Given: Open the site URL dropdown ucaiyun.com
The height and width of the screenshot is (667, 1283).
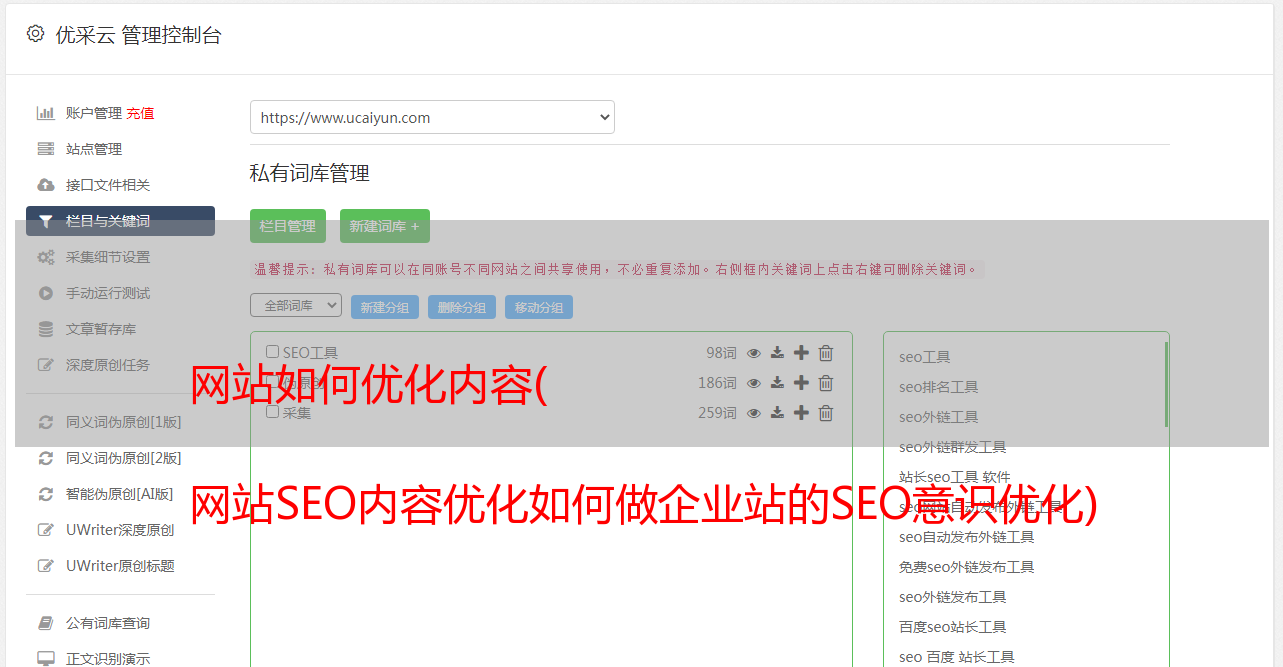Looking at the screenshot, I should (x=432, y=117).
